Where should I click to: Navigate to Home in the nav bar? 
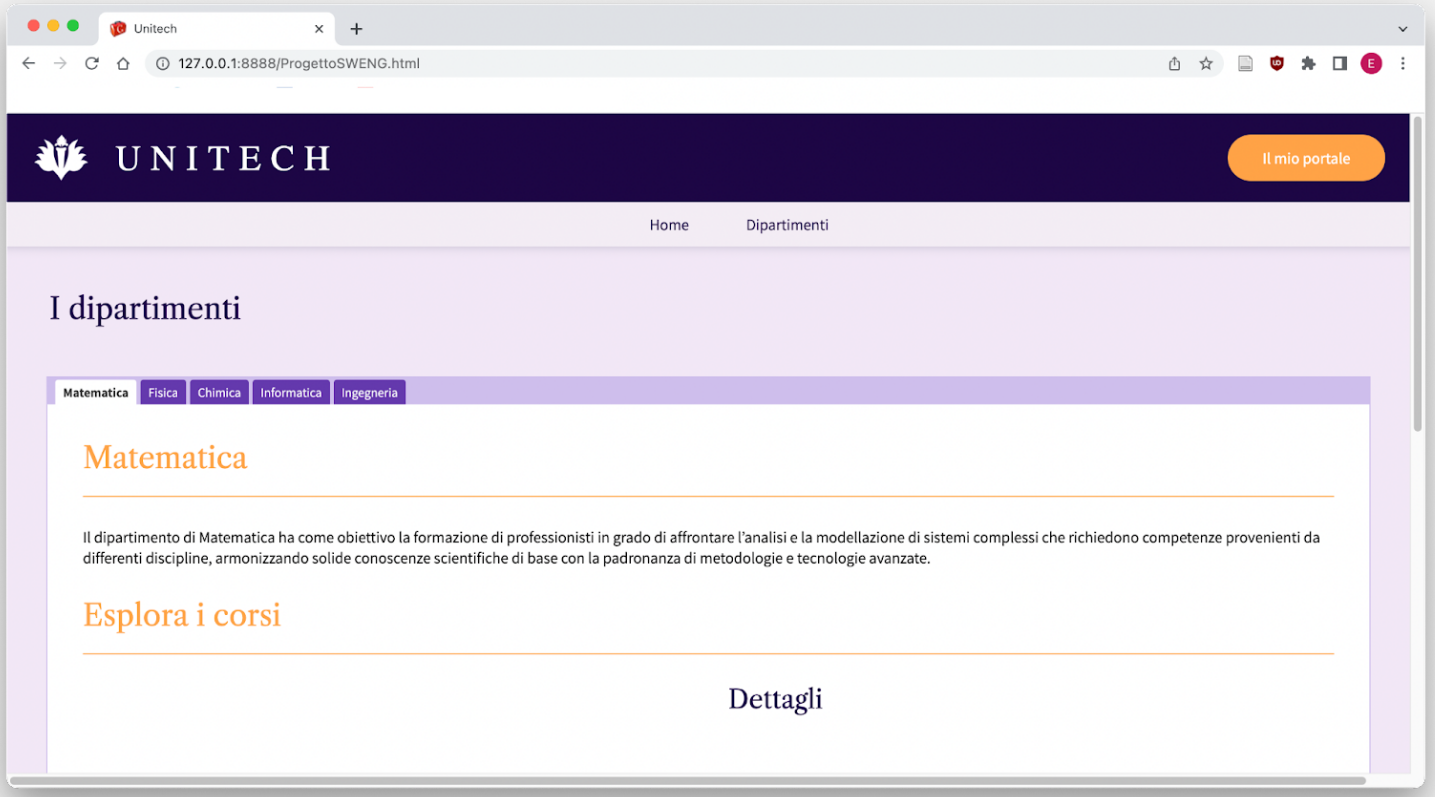(669, 225)
